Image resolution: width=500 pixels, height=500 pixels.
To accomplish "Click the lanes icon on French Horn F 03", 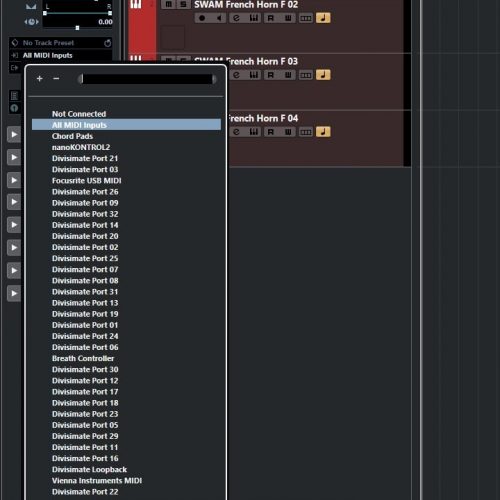I will click(306, 75).
